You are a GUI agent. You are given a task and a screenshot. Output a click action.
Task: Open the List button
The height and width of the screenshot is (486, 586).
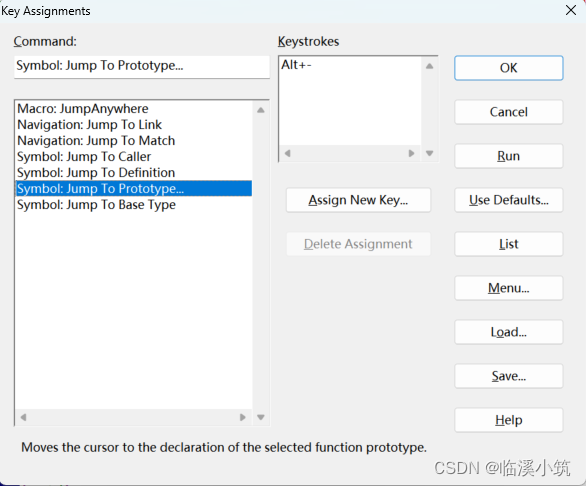pyautogui.click(x=508, y=244)
